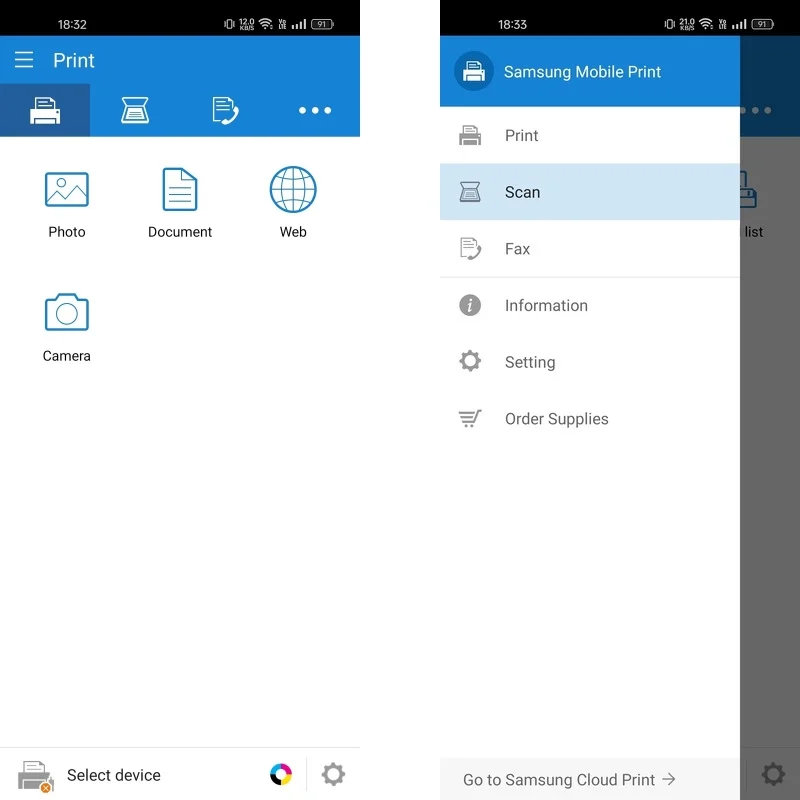The width and height of the screenshot is (800, 800).
Task: Click the drawer Scan scanner icon
Action: [470, 192]
